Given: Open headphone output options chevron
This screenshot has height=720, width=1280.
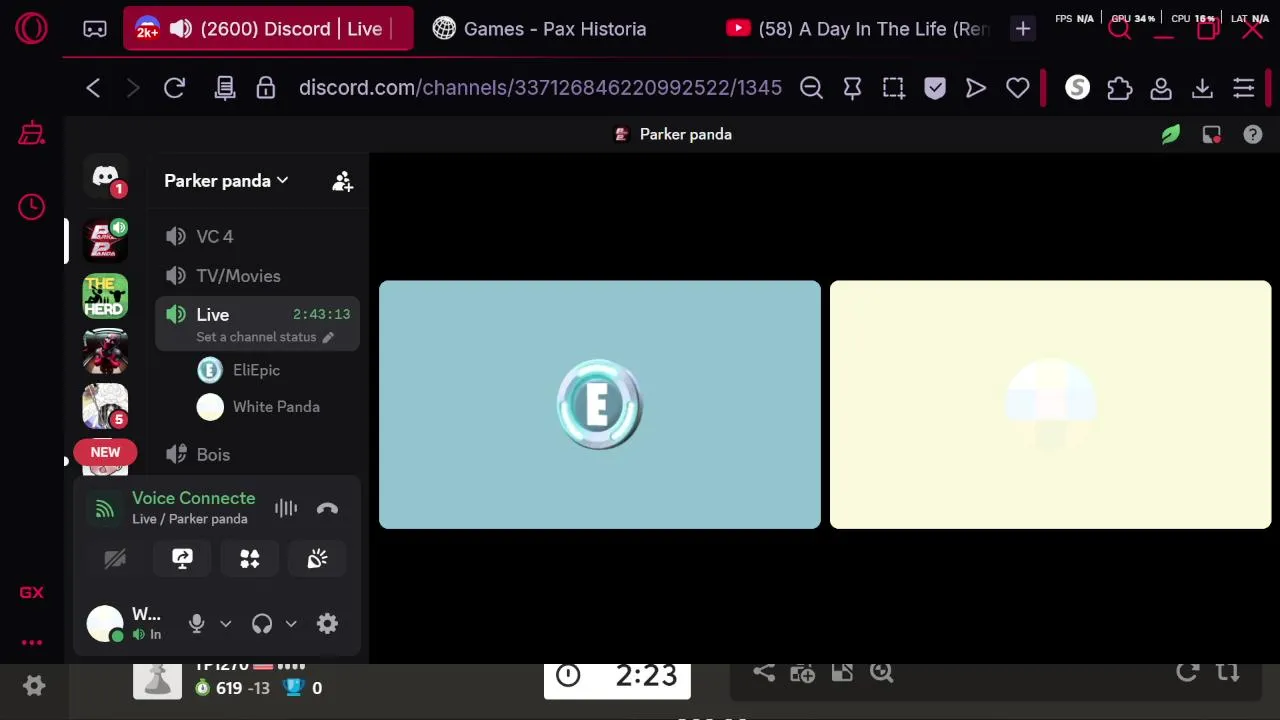Looking at the screenshot, I should [x=291, y=624].
